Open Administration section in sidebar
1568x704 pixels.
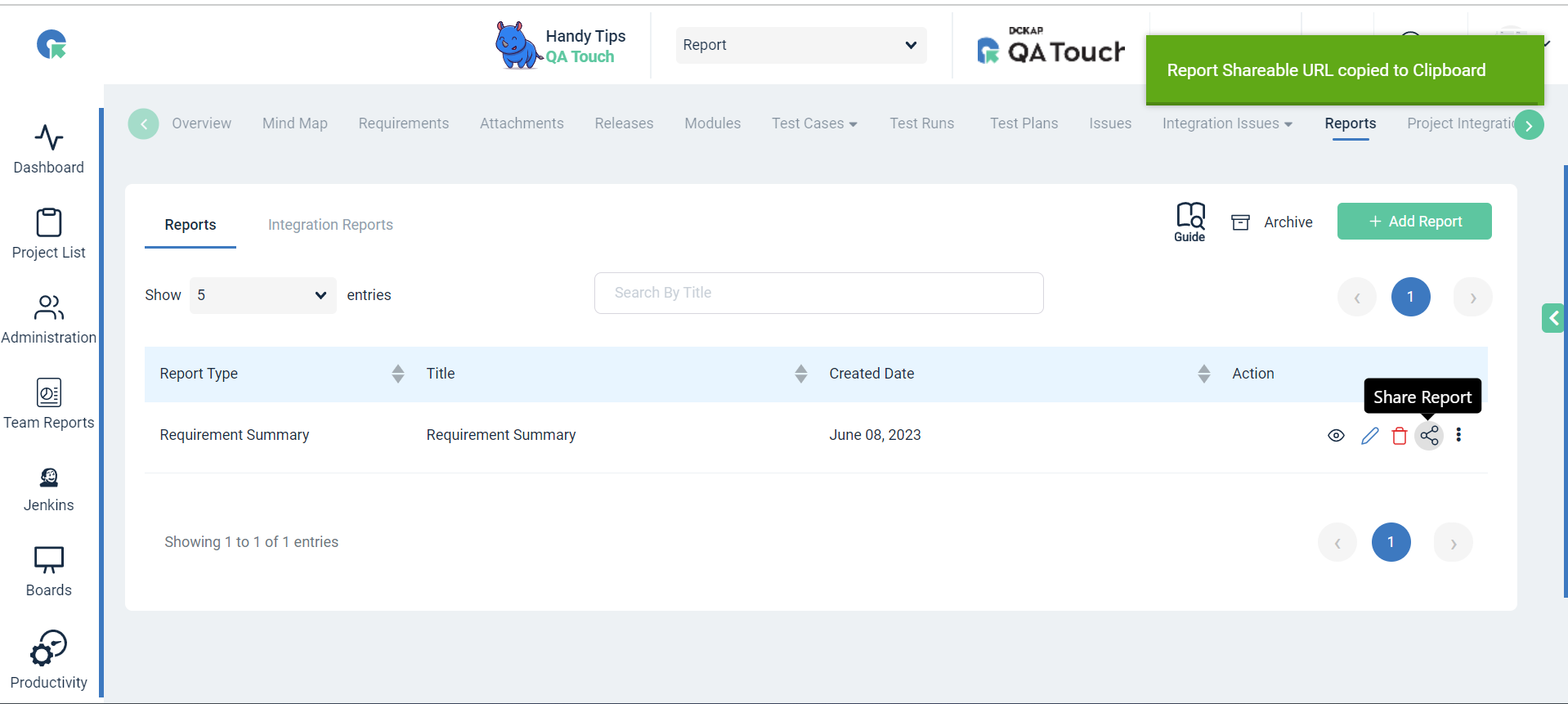49,319
